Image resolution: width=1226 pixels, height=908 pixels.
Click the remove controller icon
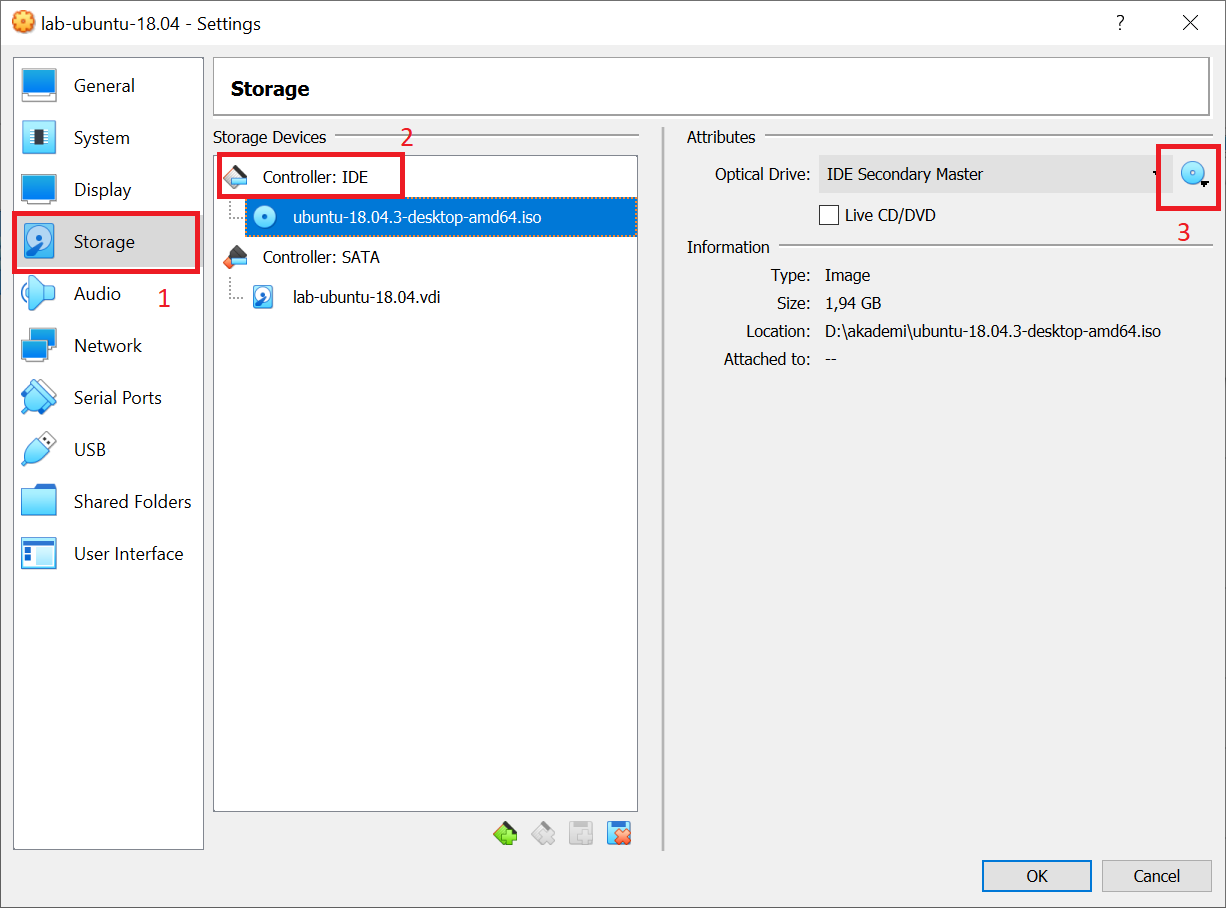pyautogui.click(x=543, y=833)
